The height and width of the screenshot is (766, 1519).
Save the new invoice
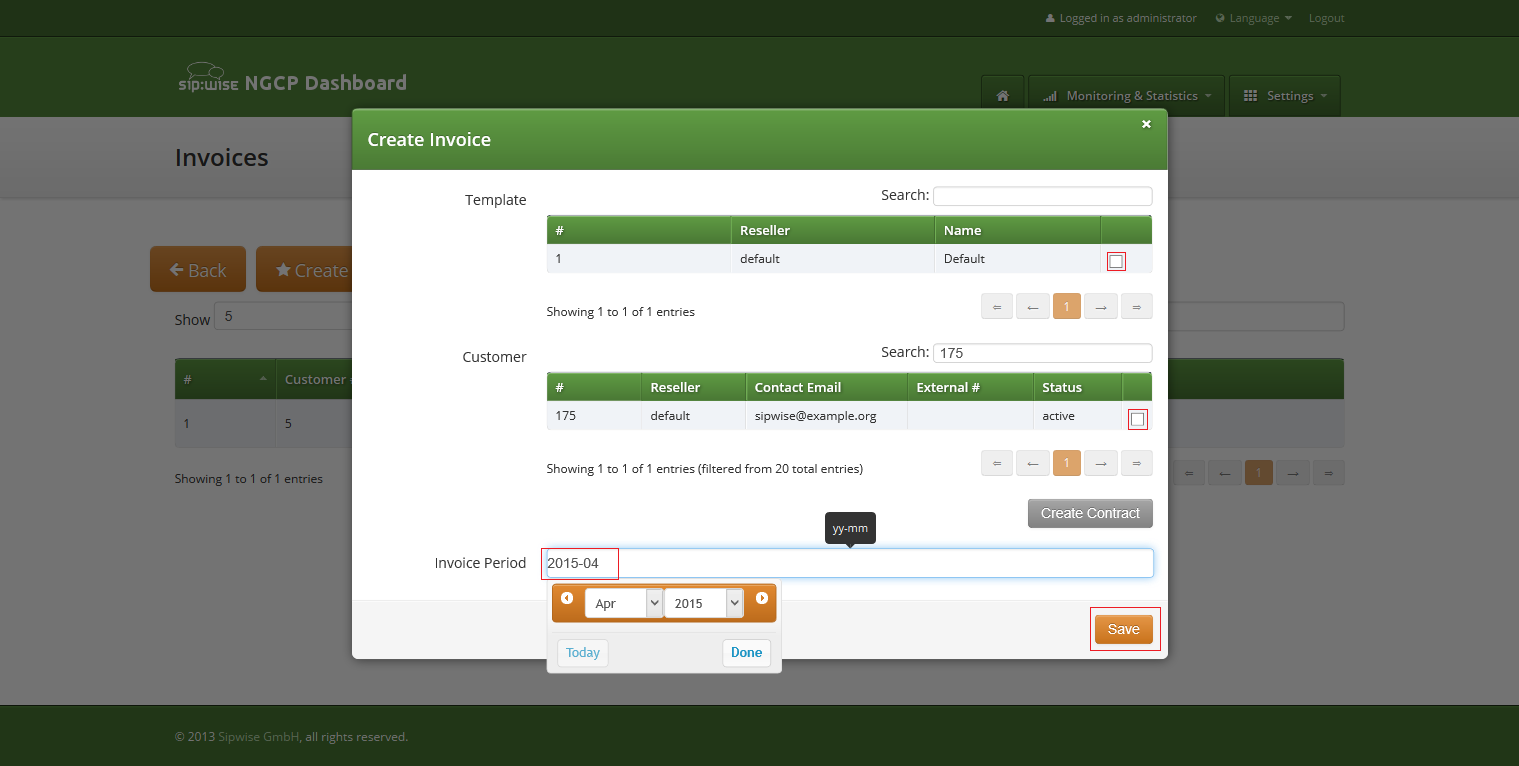click(x=1124, y=629)
